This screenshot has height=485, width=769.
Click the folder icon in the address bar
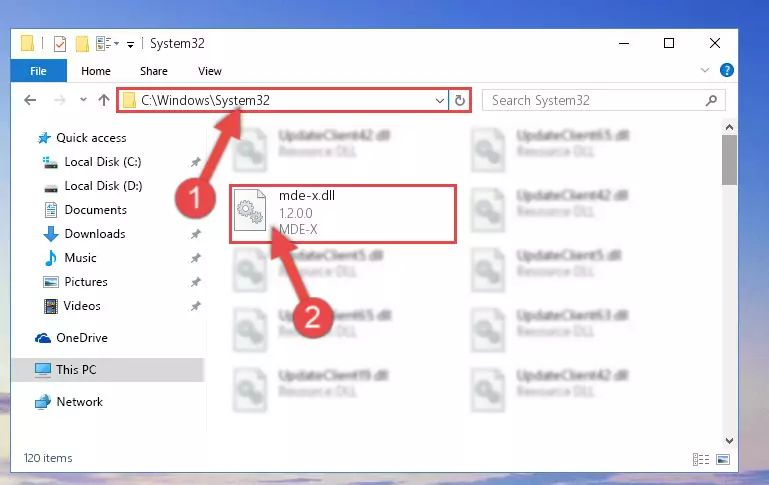(129, 101)
